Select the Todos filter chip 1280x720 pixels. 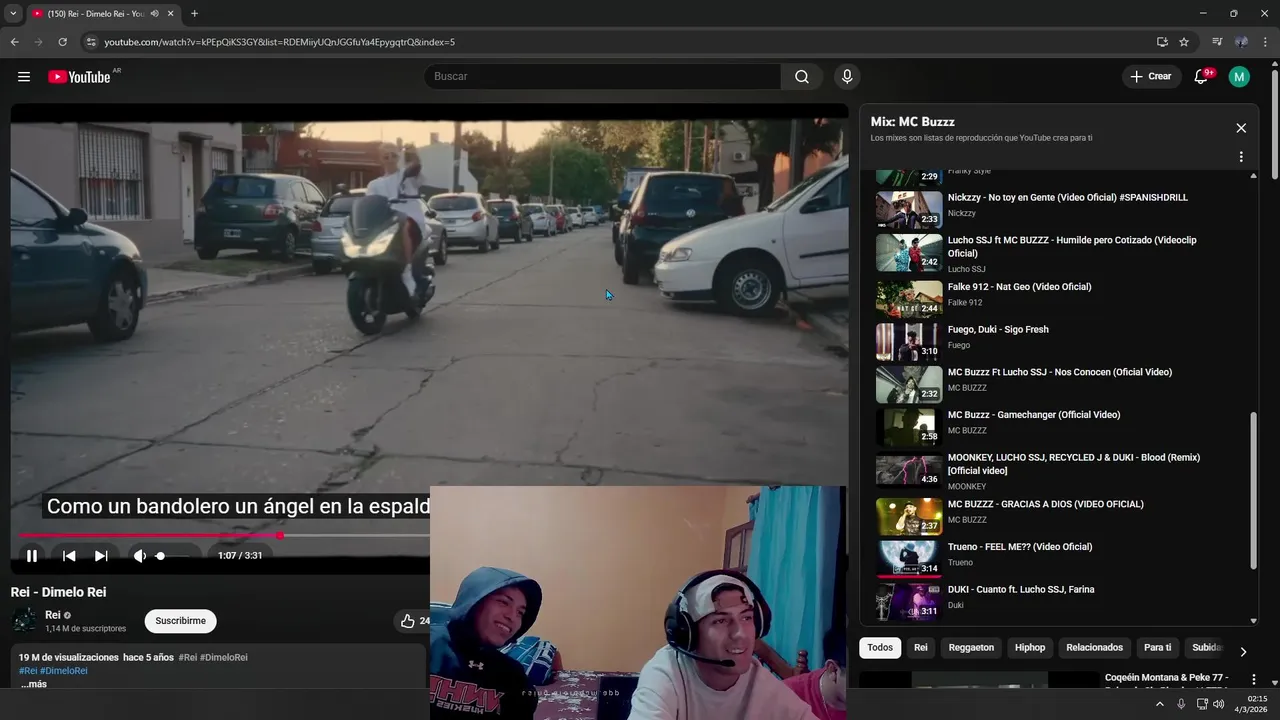(x=880, y=648)
